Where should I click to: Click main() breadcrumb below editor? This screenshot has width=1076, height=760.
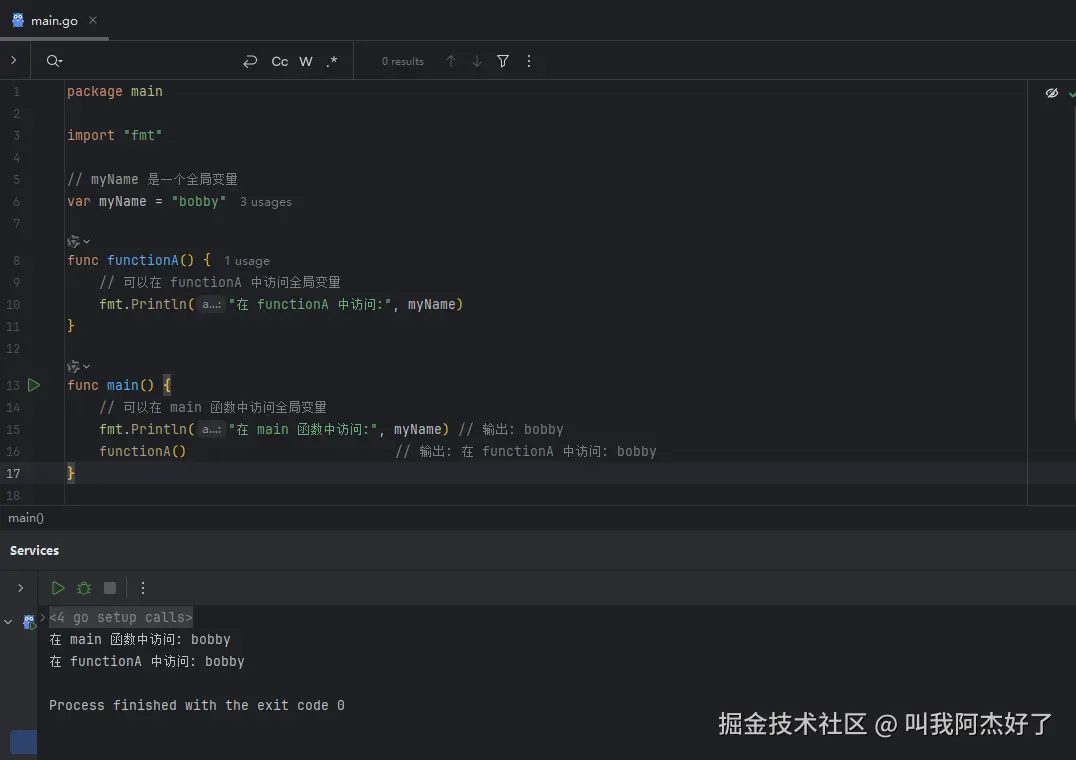[26, 518]
